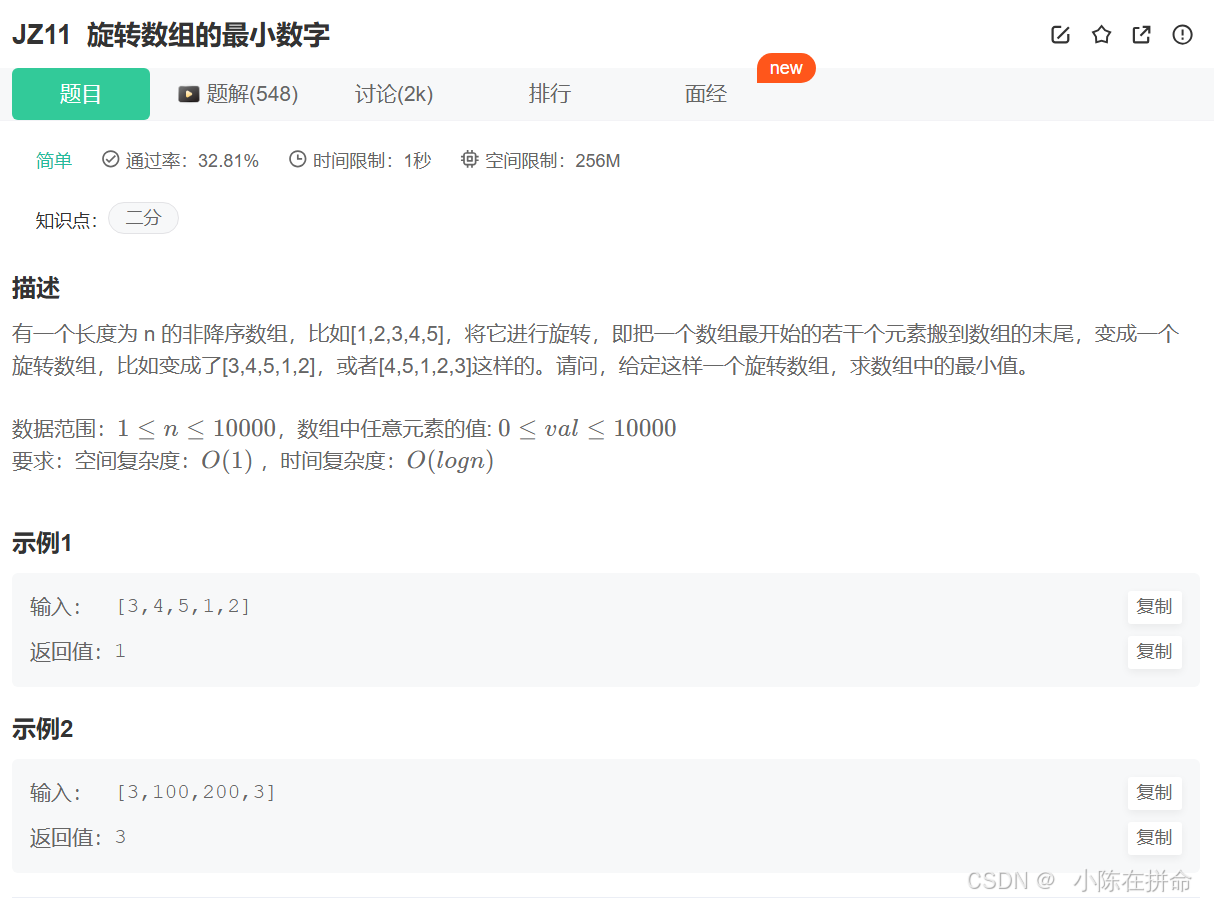The width and height of the screenshot is (1214, 900).
Task: Click the title JZ11 旋转数组的最小数字
Action: (x=171, y=35)
